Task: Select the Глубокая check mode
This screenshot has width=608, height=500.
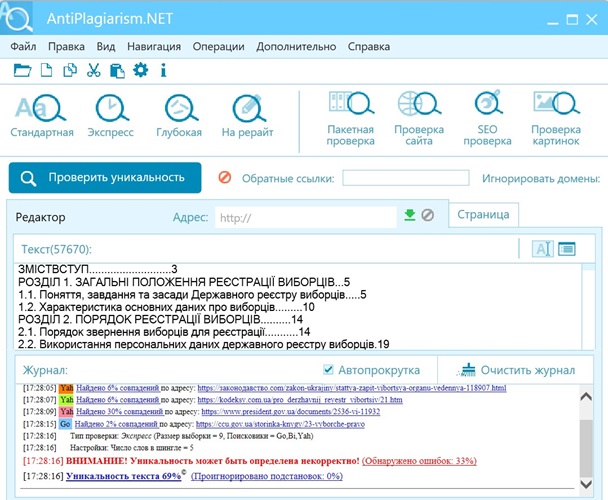Action: click(179, 116)
